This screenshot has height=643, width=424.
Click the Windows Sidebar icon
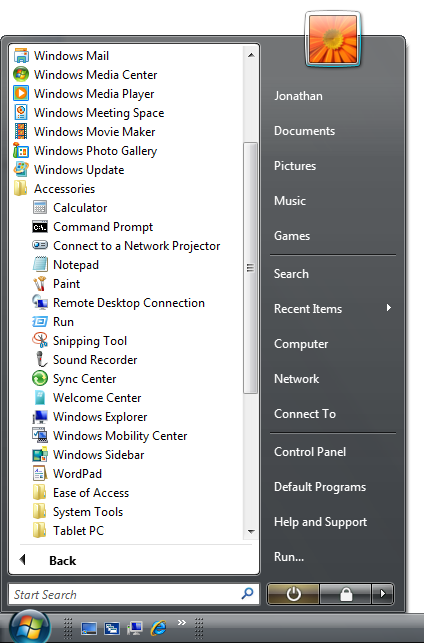[40, 454]
